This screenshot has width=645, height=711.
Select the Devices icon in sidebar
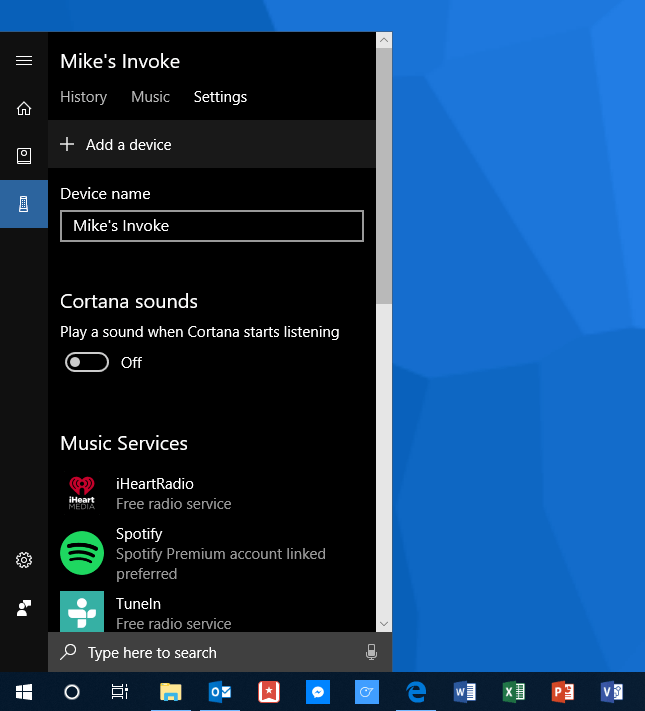pos(24,204)
